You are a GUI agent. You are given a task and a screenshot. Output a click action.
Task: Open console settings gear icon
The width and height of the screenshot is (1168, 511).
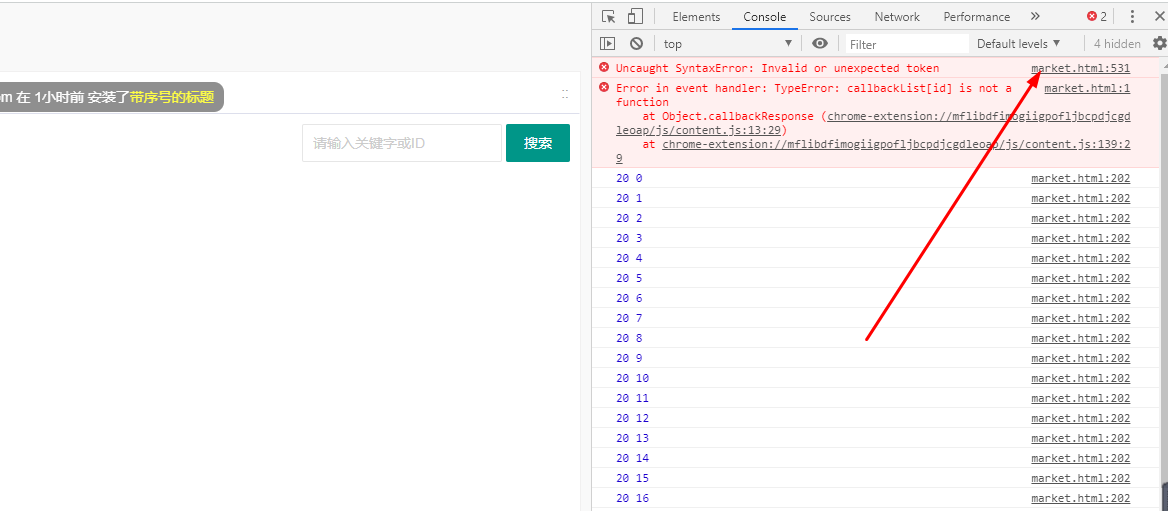(1159, 44)
